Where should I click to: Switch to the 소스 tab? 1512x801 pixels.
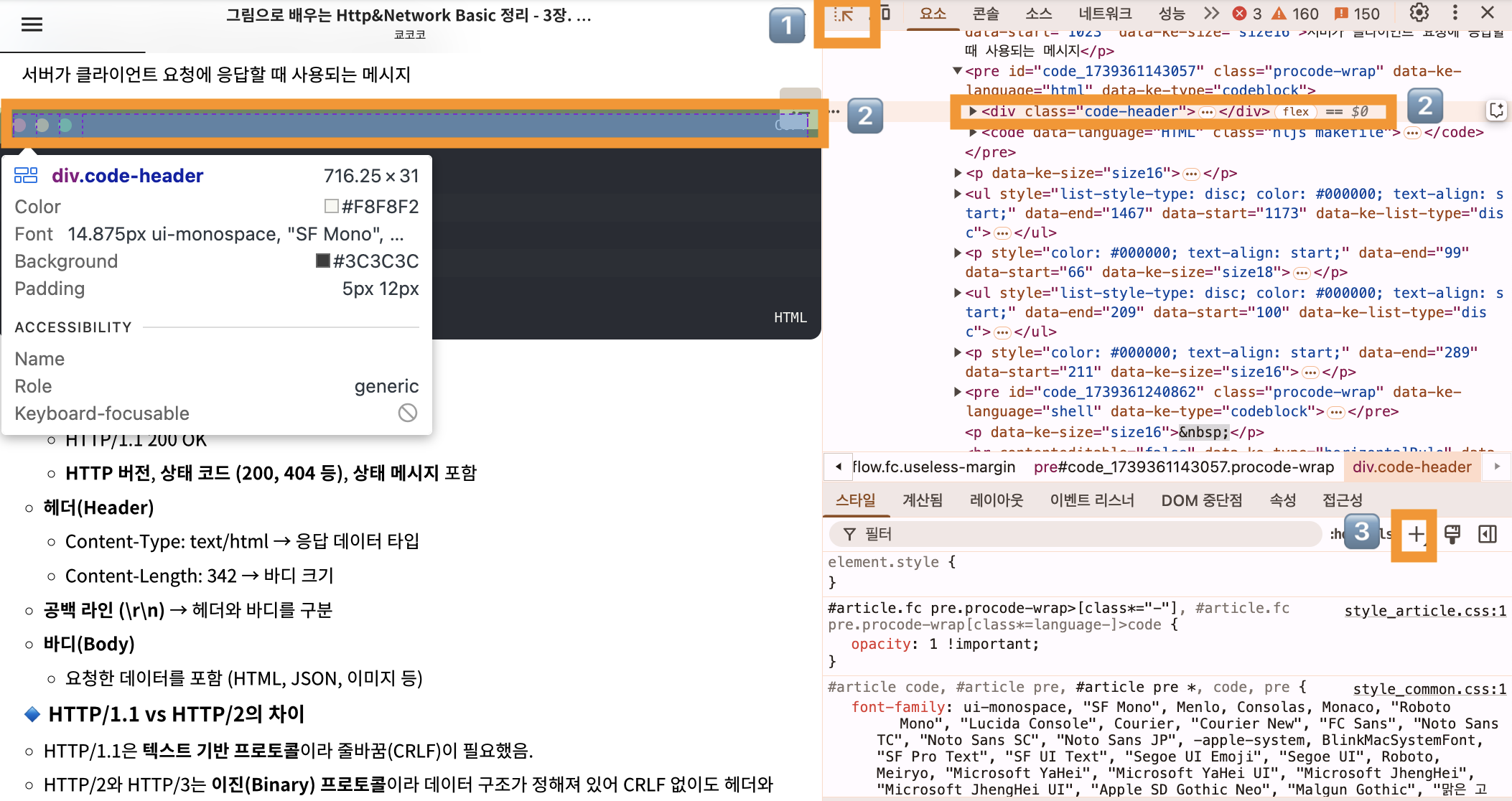click(1038, 14)
